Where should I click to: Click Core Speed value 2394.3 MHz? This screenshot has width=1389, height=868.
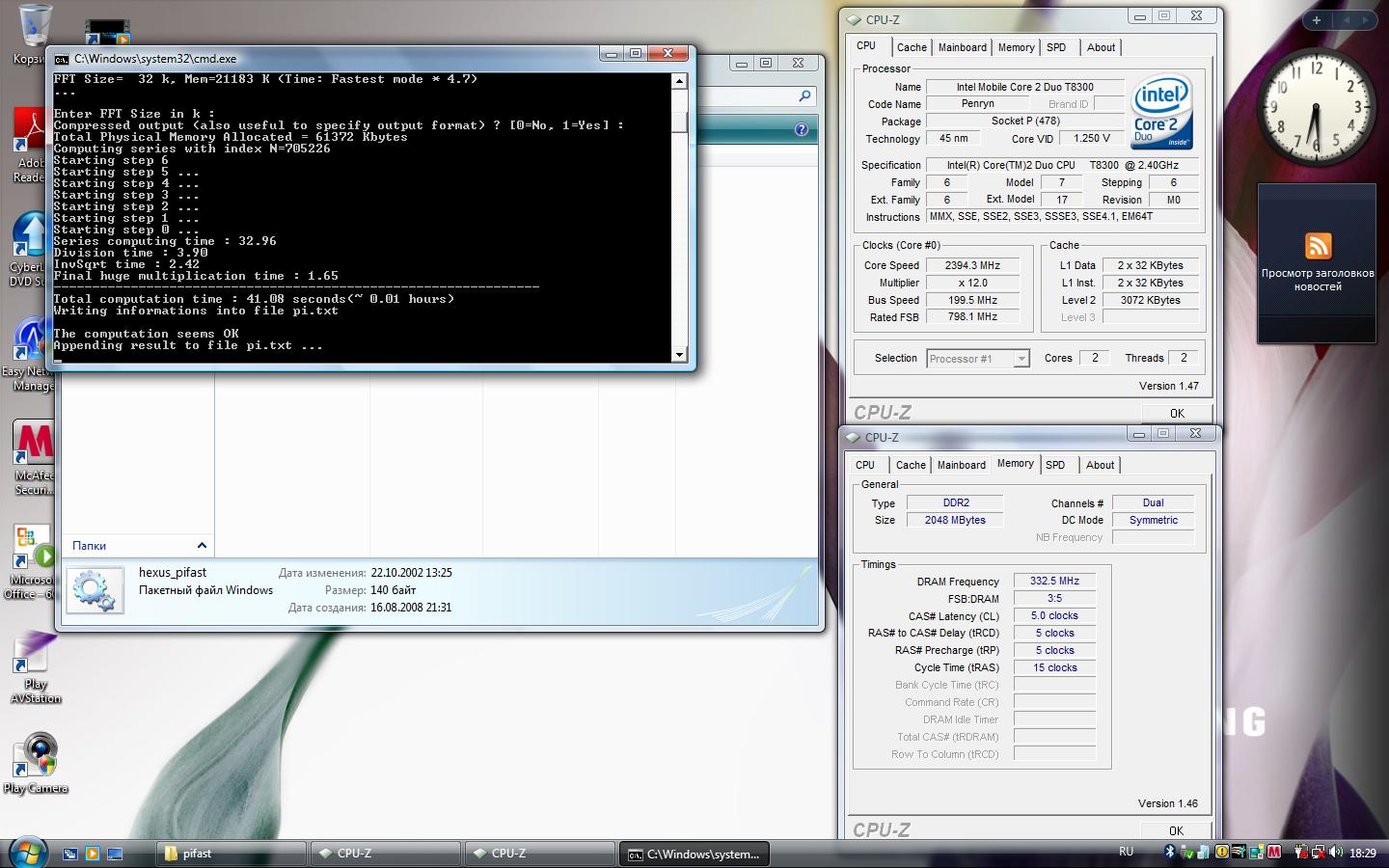tap(972, 265)
